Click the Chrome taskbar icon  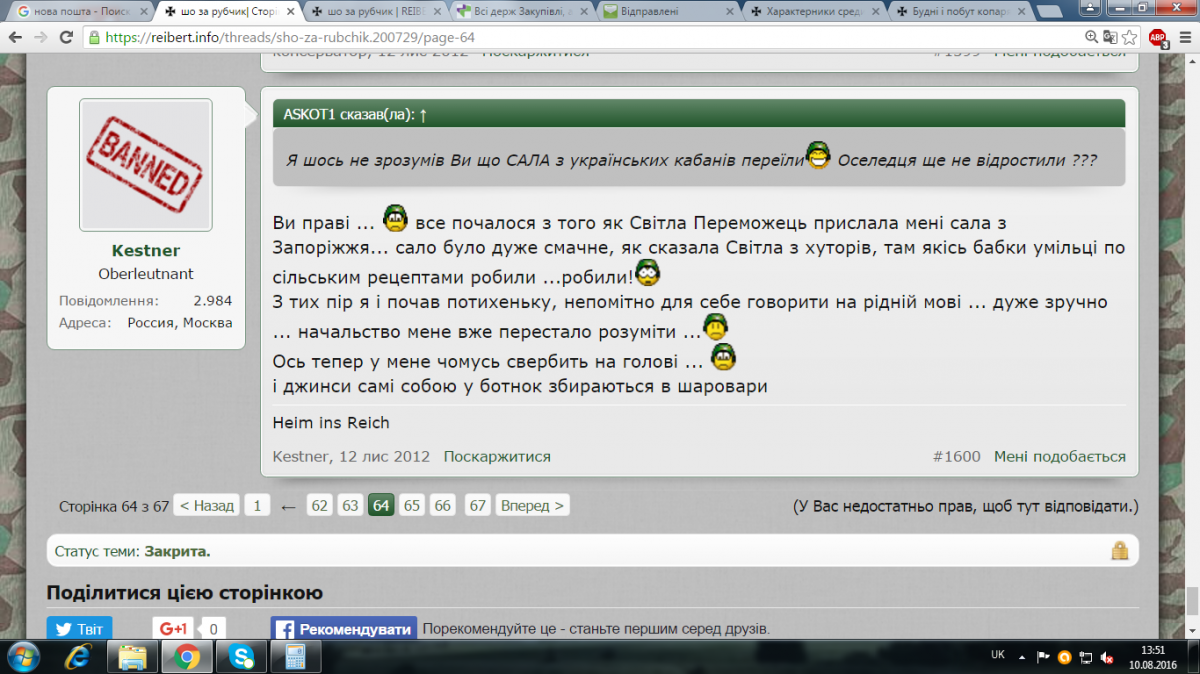(x=186, y=657)
